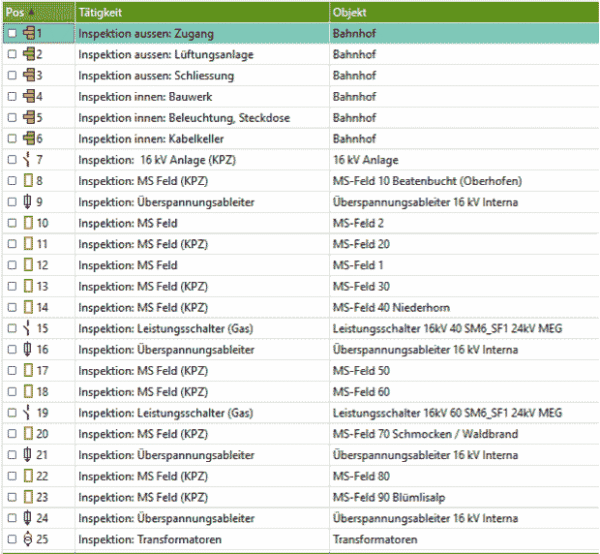The height and width of the screenshot is (554, 600).
Task: Click the transformer icon in row 25
Action: coord(28,539)
